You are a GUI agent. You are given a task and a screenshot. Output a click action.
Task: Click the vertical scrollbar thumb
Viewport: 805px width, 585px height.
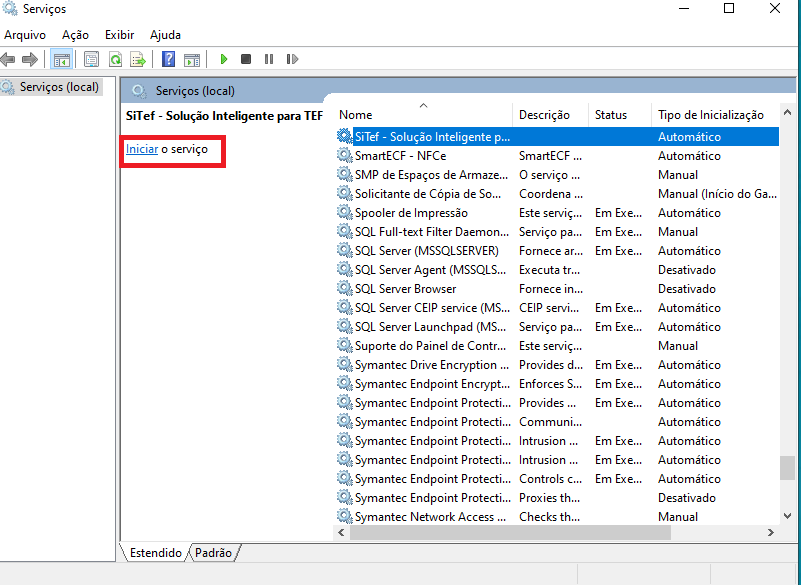pos(788,468)
